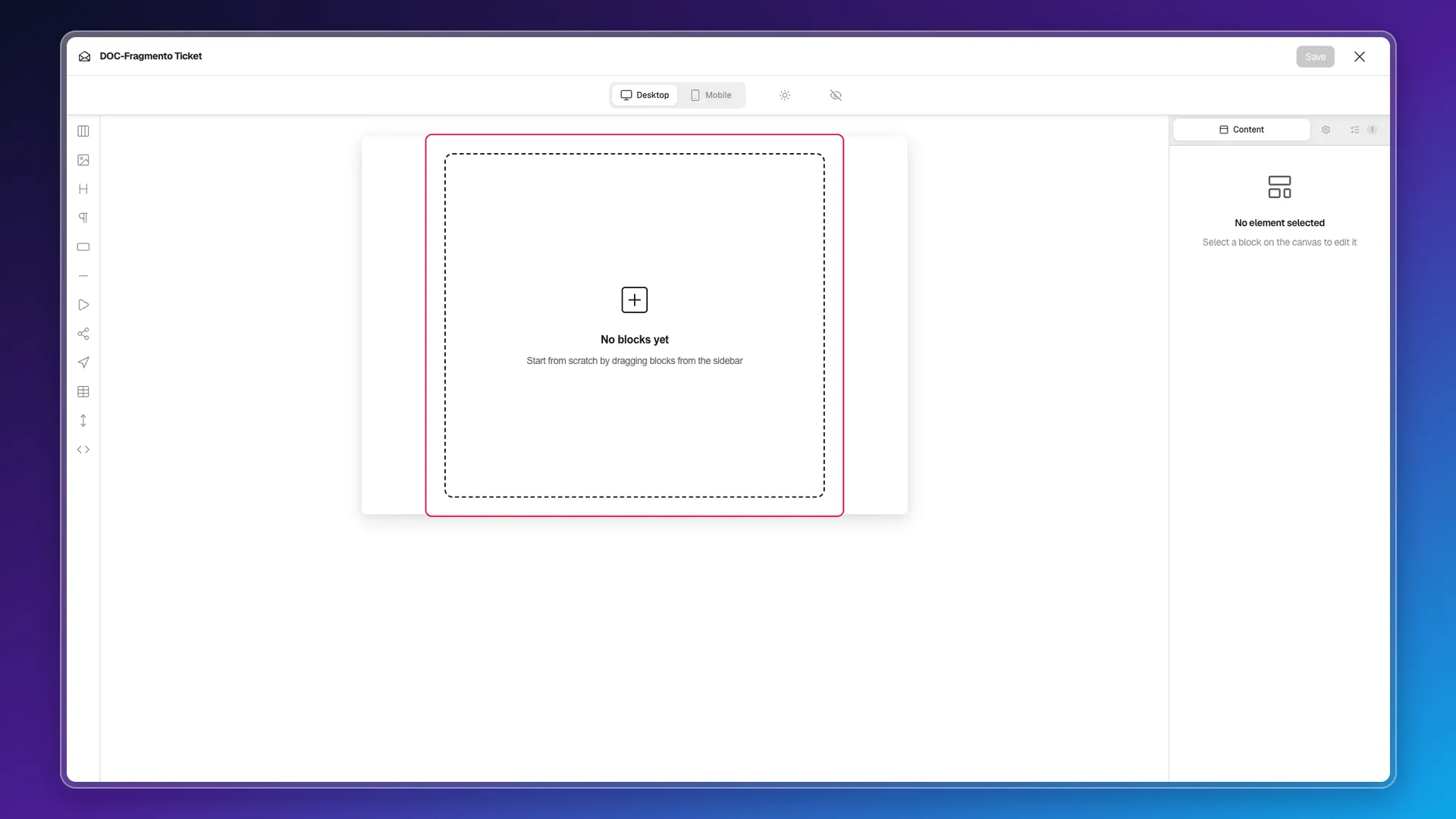The image size is (1456, 819).
Task: Select the Paragraph text block icon
Action: tap(83, 218)
